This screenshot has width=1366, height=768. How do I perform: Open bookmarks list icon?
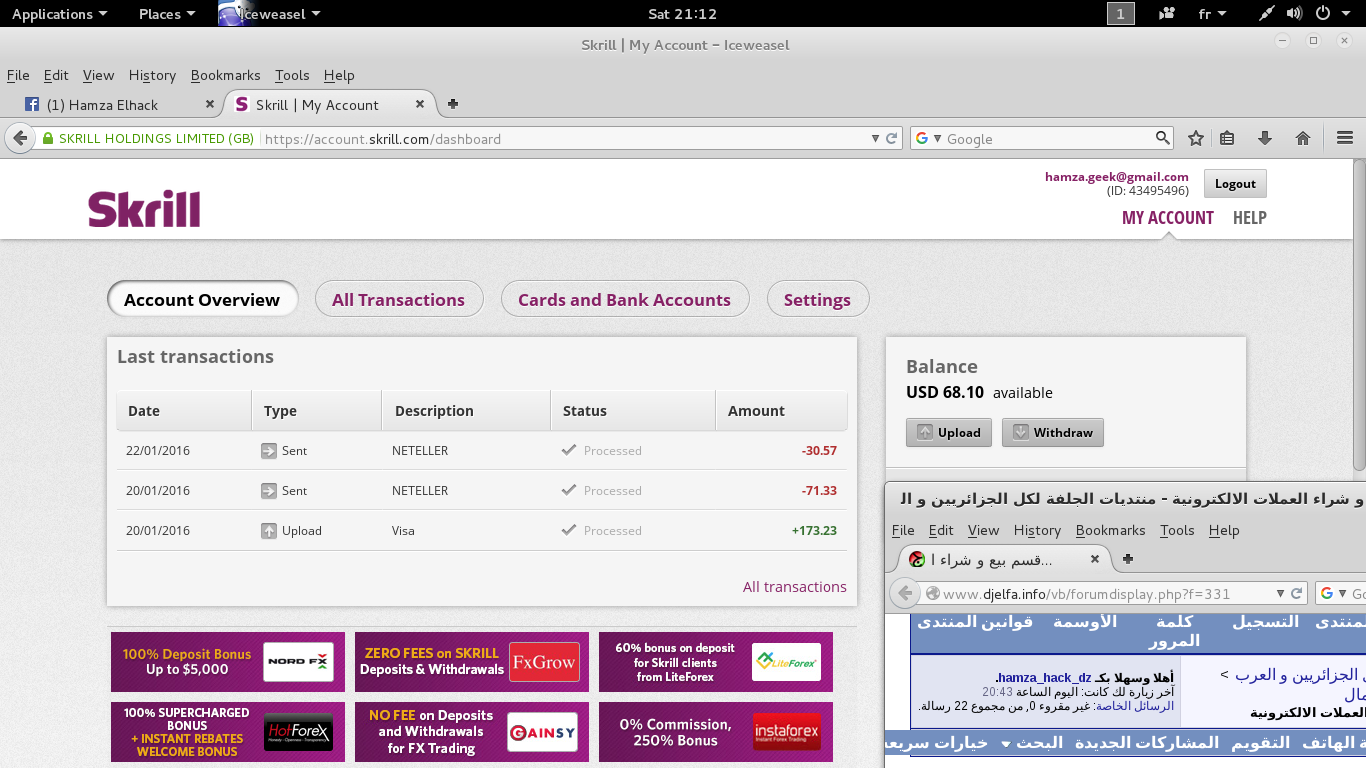point(1227,139)
